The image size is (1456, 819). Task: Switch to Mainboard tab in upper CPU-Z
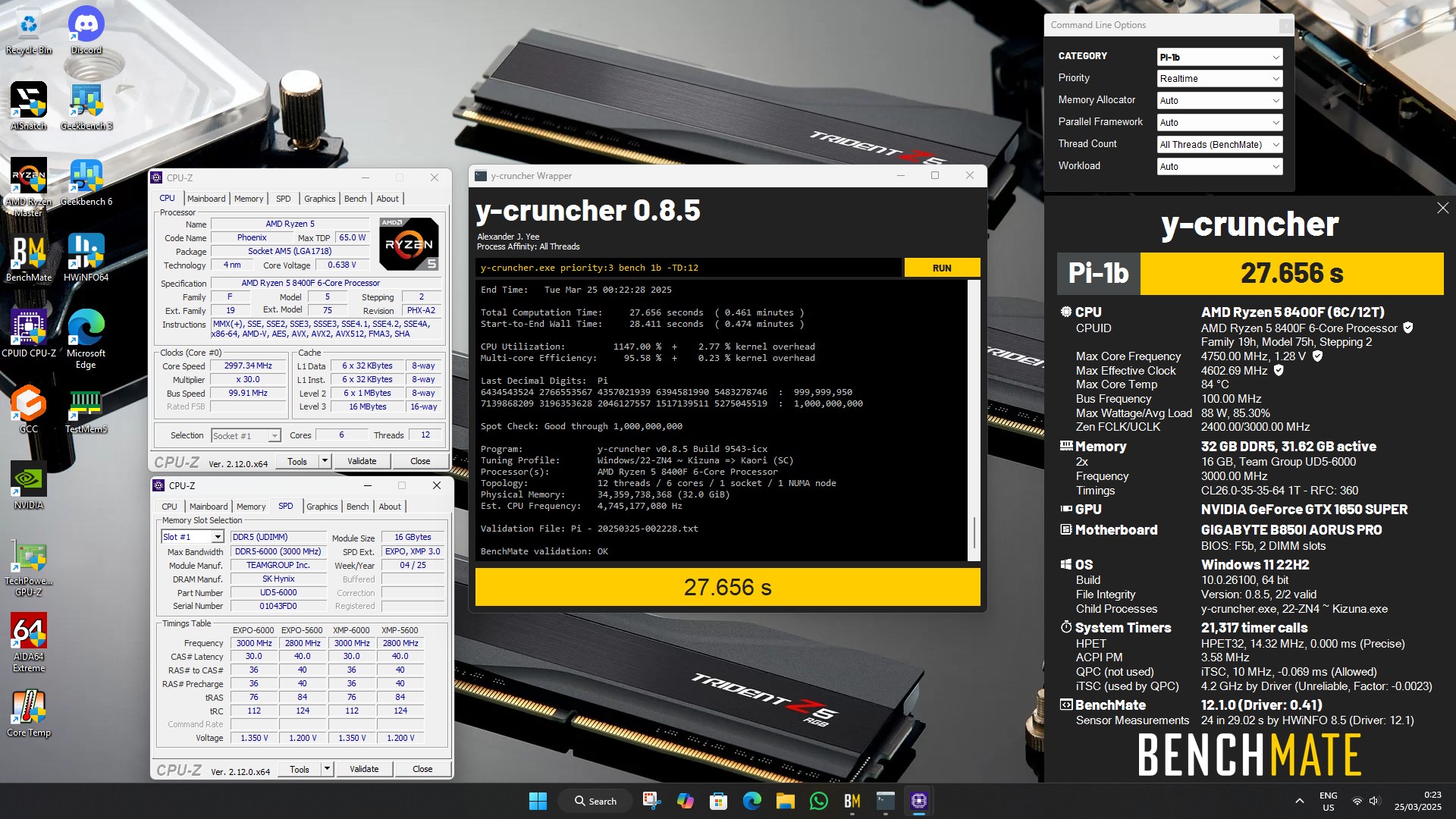(x=206, y=199)
